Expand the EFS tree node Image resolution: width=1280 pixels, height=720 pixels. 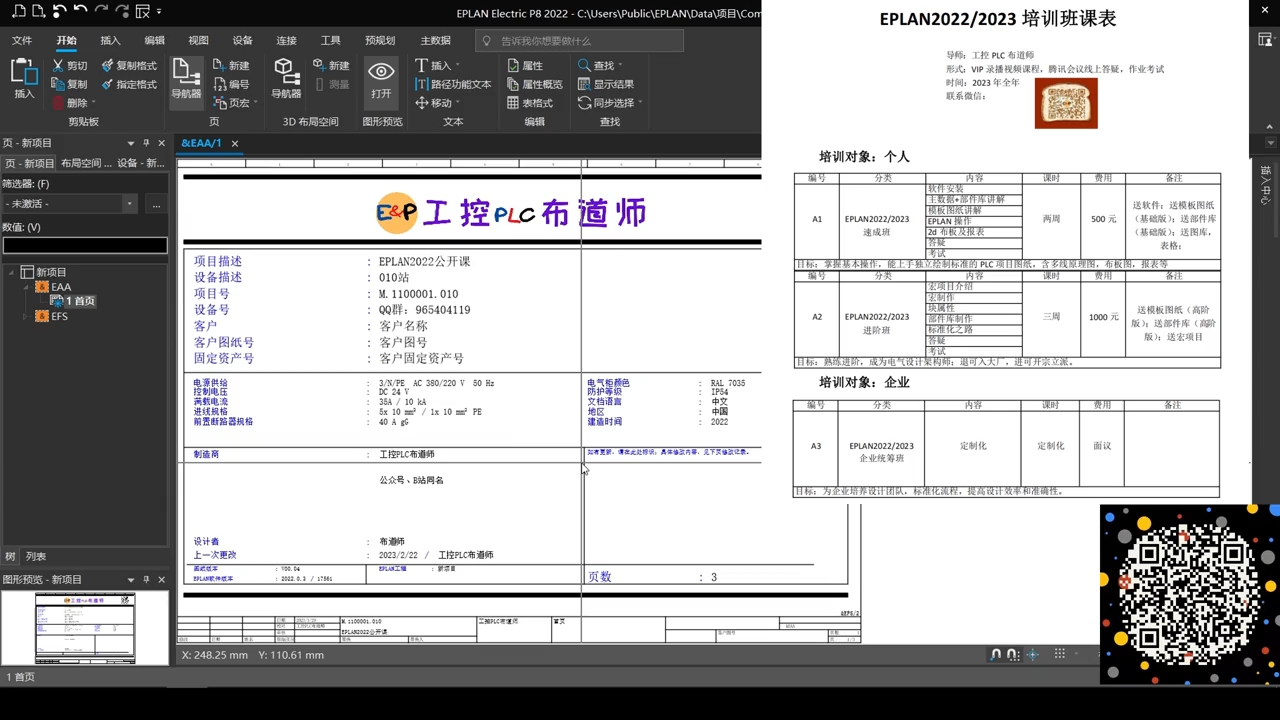click(x=25, y=316)
